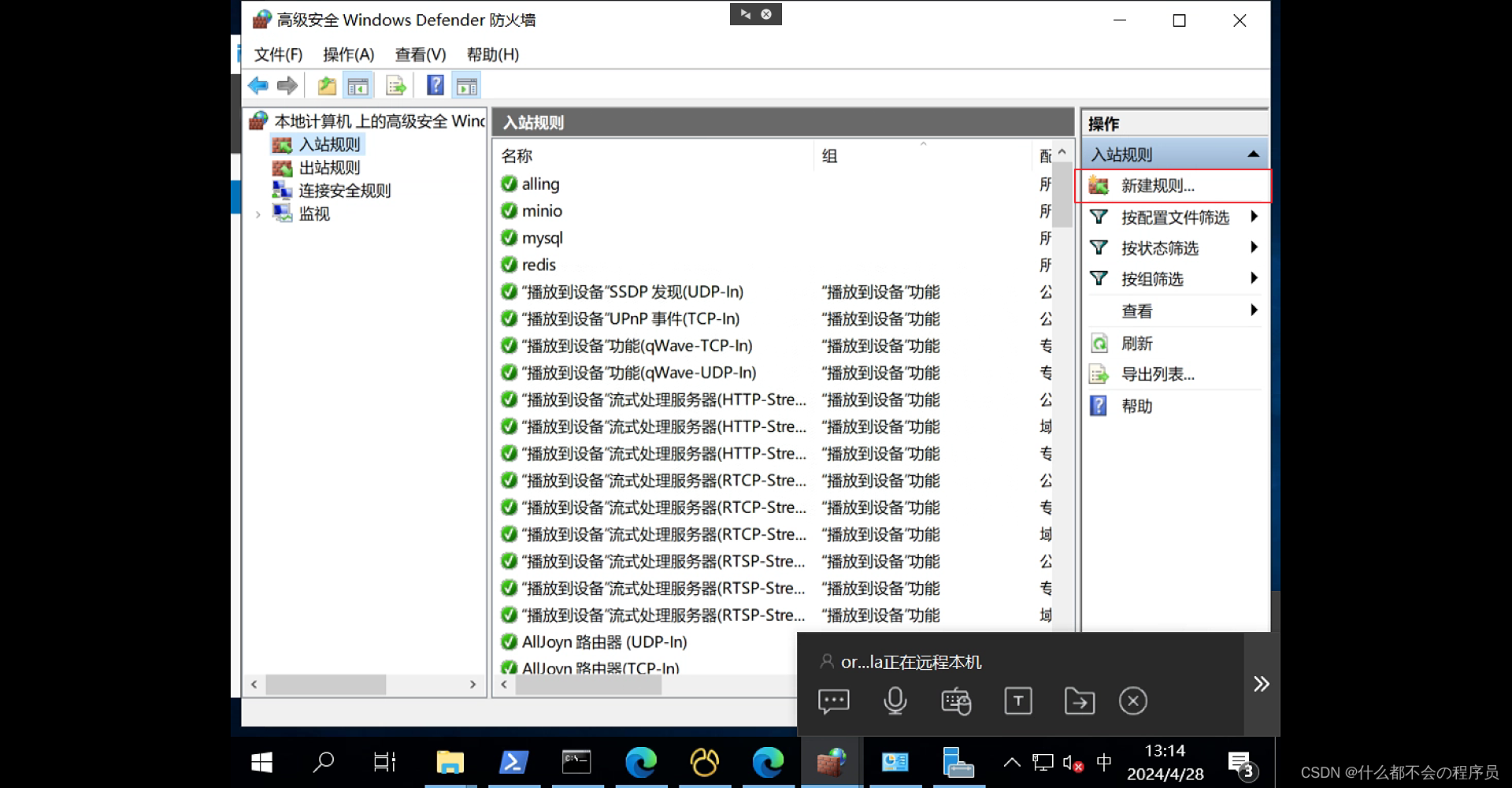
Task: Click the Help icon in Actions pane
Action: (1099, 406)
